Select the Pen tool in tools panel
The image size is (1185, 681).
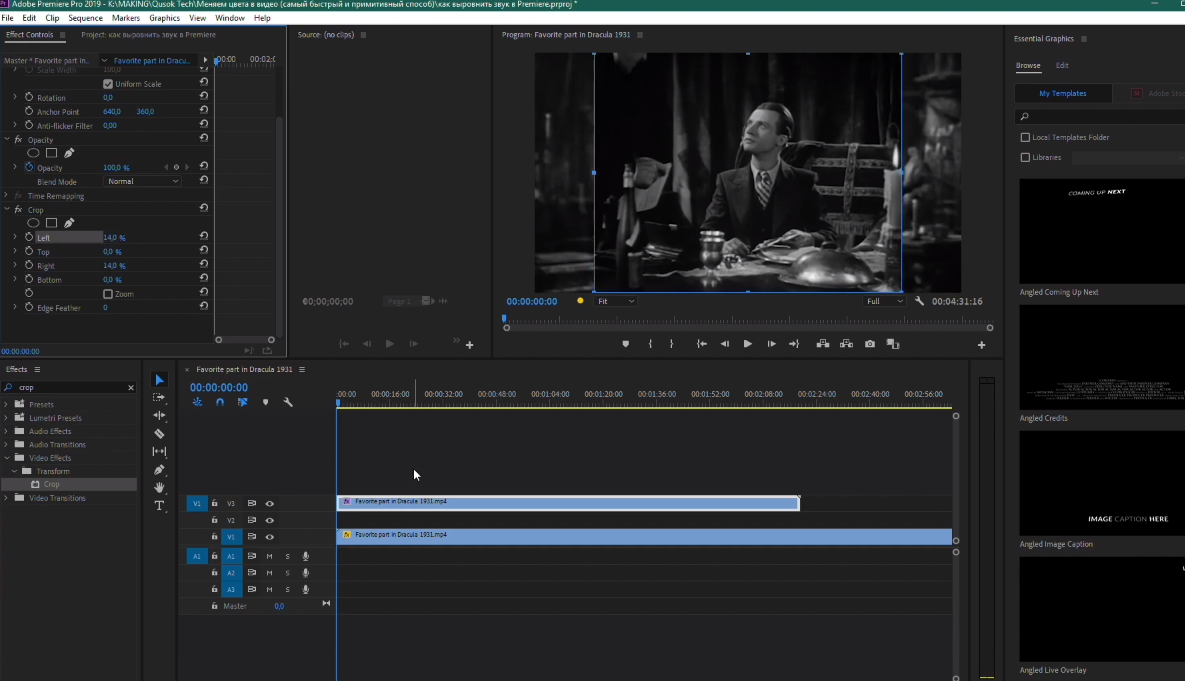(159, 469)
